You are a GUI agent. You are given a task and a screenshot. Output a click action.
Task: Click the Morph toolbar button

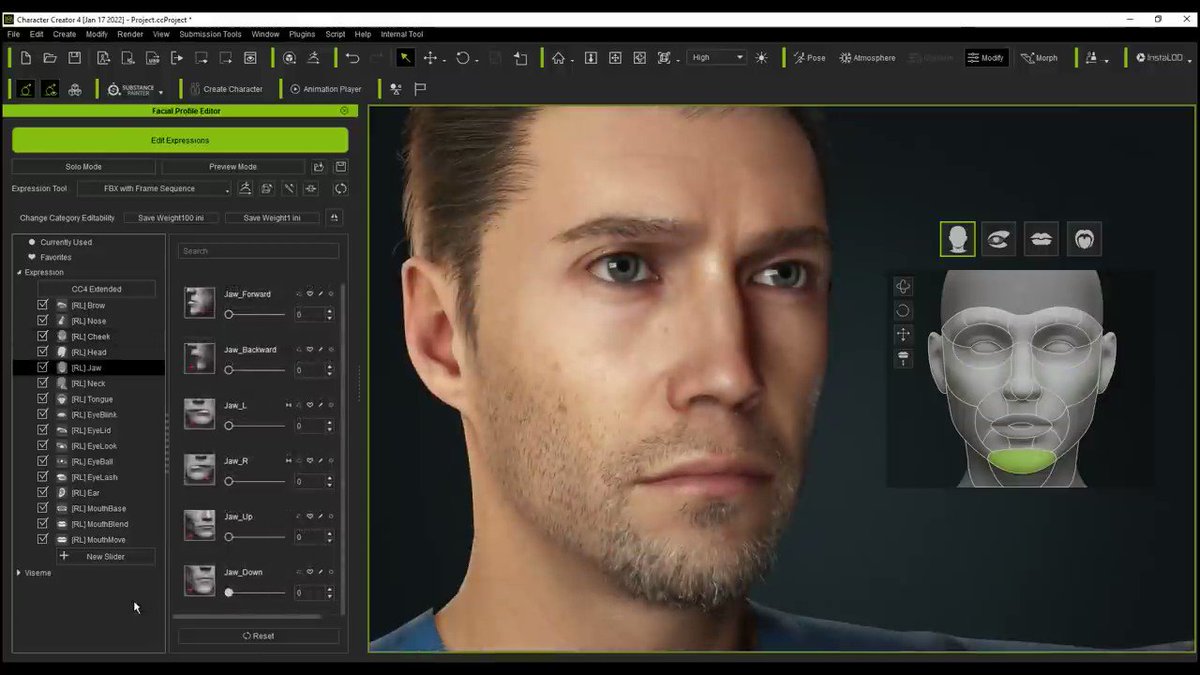pos(1039,58)
